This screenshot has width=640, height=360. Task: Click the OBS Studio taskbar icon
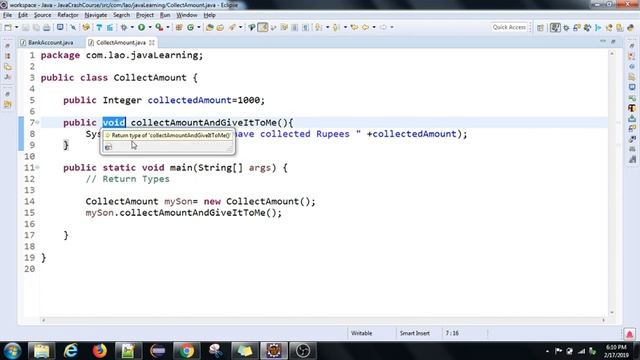pyautogui.click(x=302, y=351)
